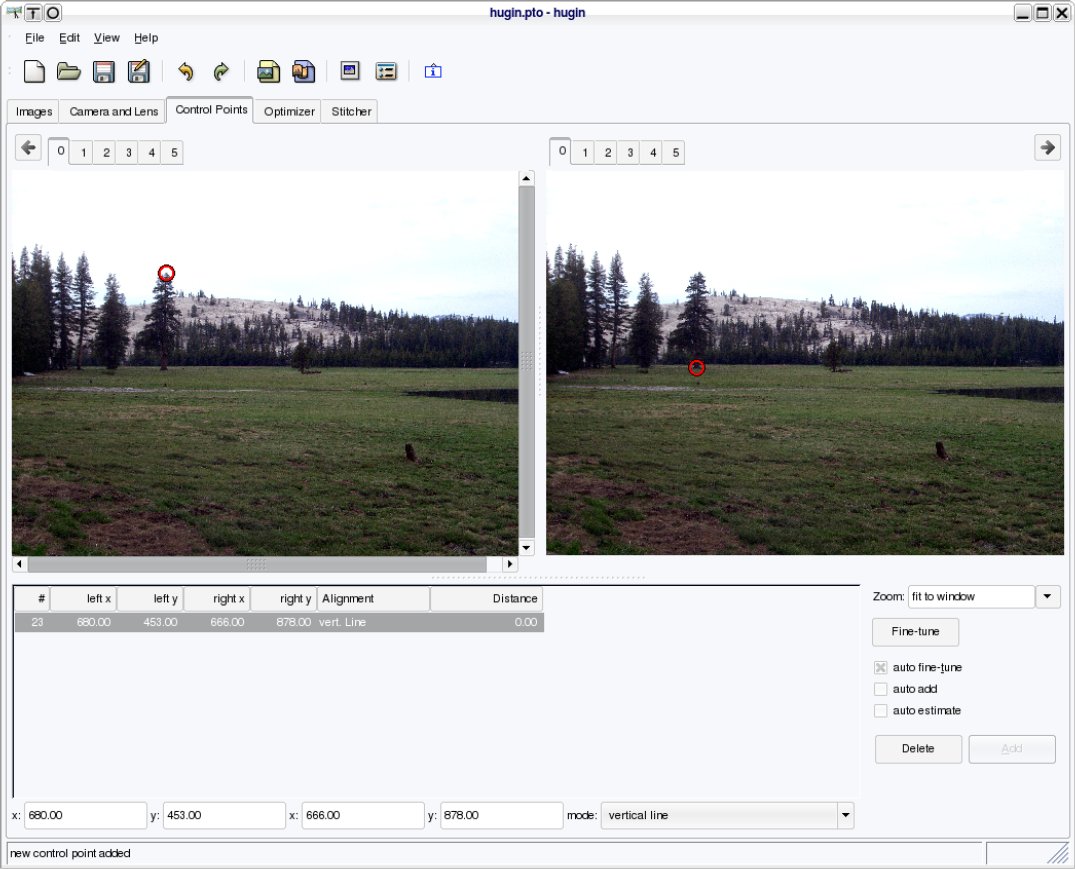Viewport: 1075px width, 869px height.
Task: Click the Fine-tune button
Action: point(915,631)
